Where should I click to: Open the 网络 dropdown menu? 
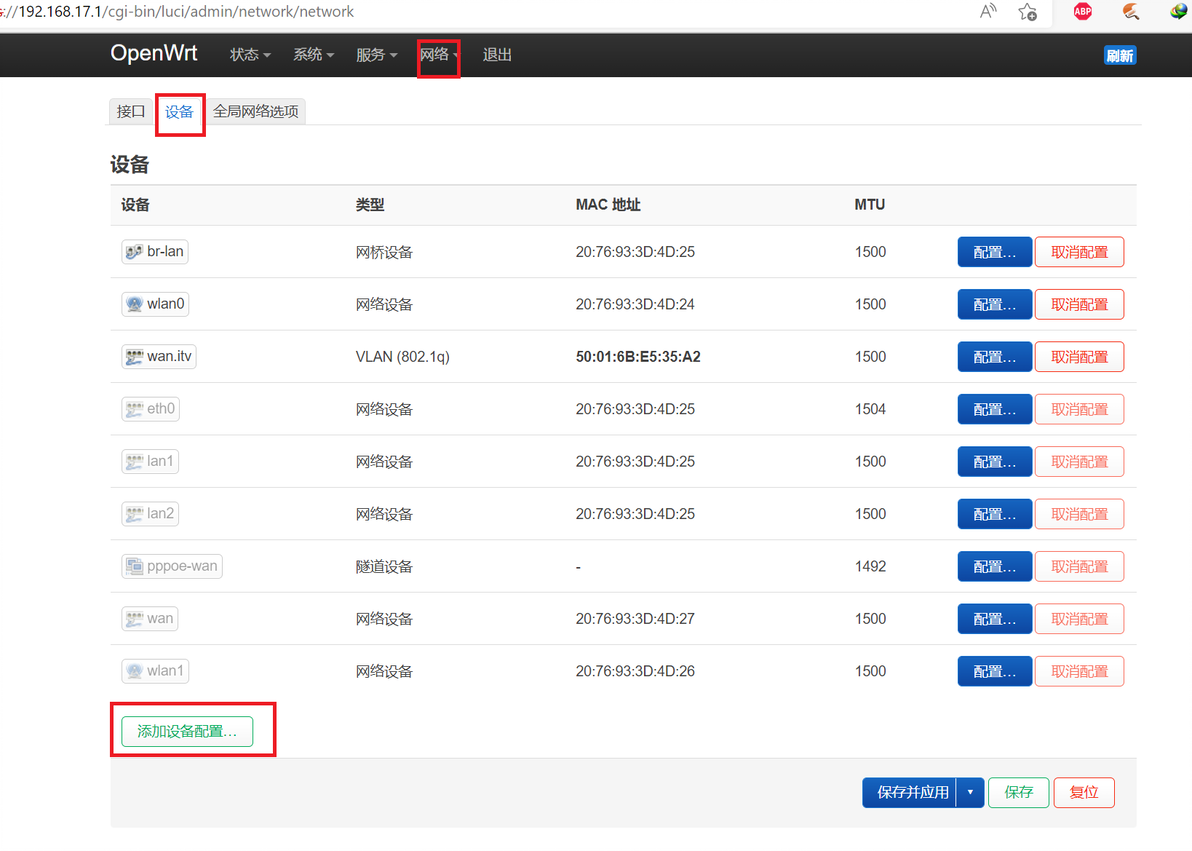point(439,55)
